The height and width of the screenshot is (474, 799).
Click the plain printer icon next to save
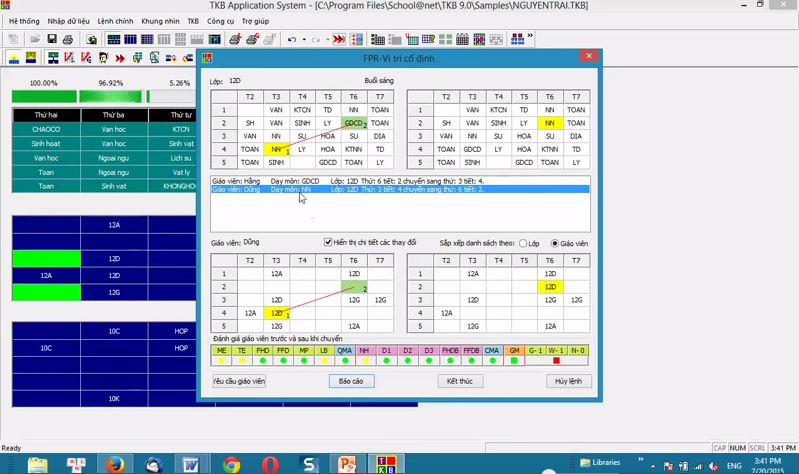(68, 39)
